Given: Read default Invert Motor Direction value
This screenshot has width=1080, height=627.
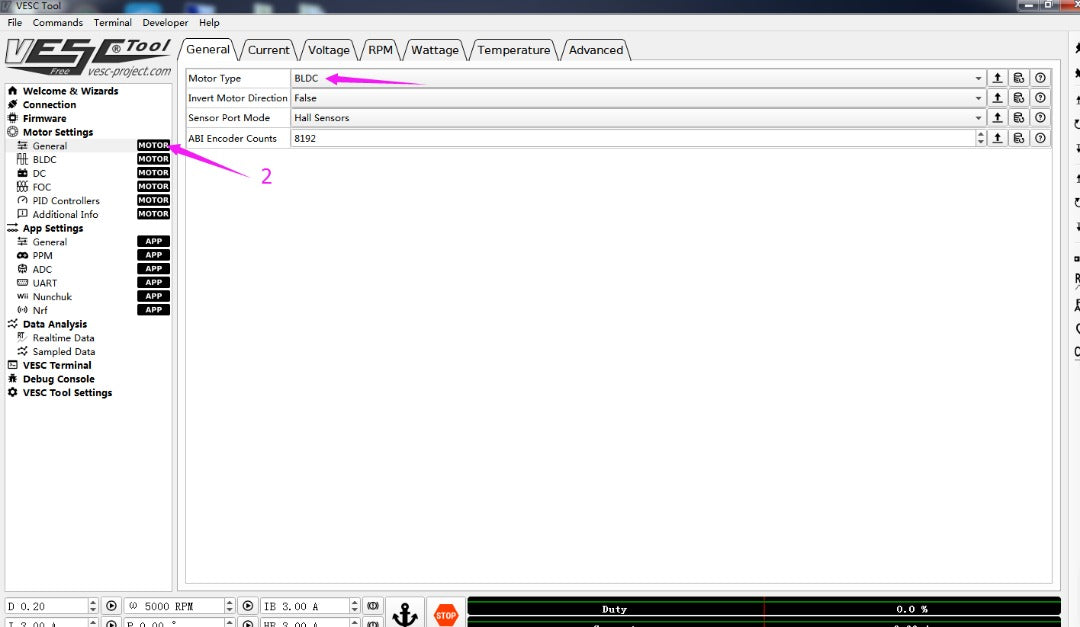Looking at the screenshot, I should pyautogui.click(x=1019, y=98).
